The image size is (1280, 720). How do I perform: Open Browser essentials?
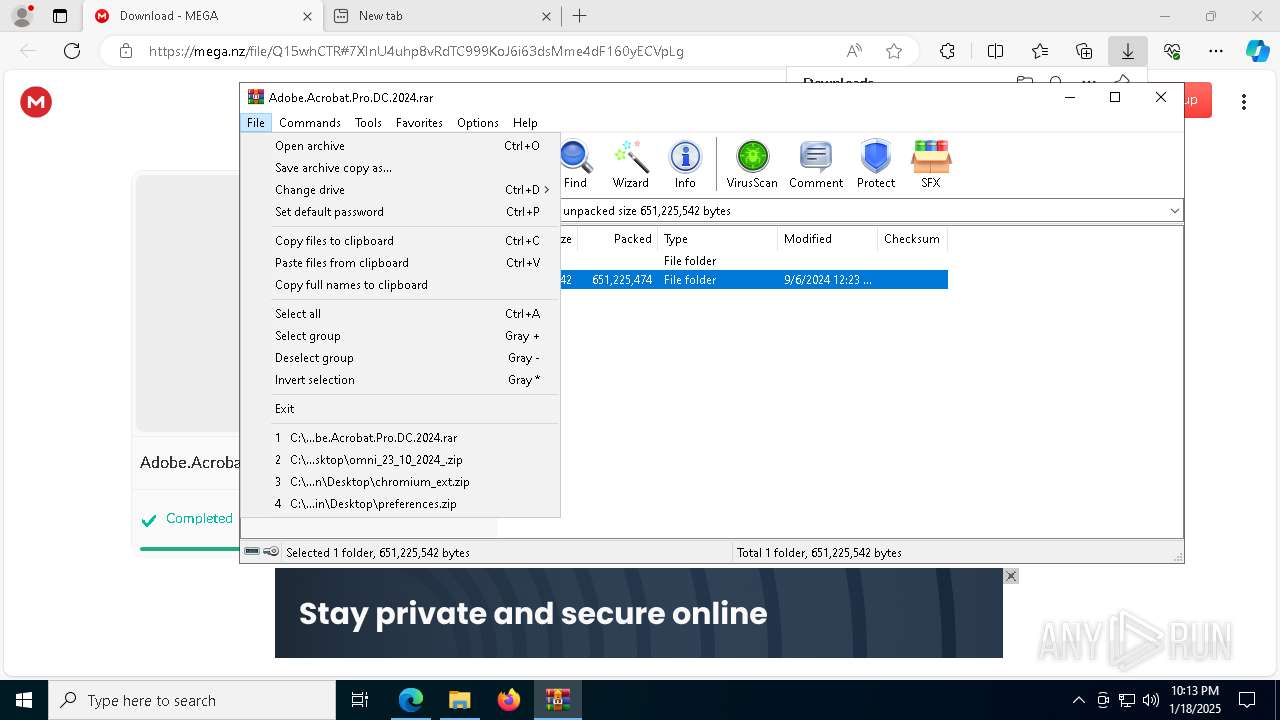pyautogui.click(x=1172, y=51)
